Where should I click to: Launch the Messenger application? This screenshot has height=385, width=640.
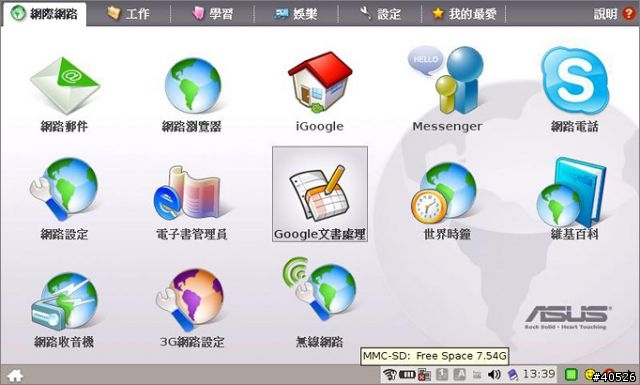point(447,90)
